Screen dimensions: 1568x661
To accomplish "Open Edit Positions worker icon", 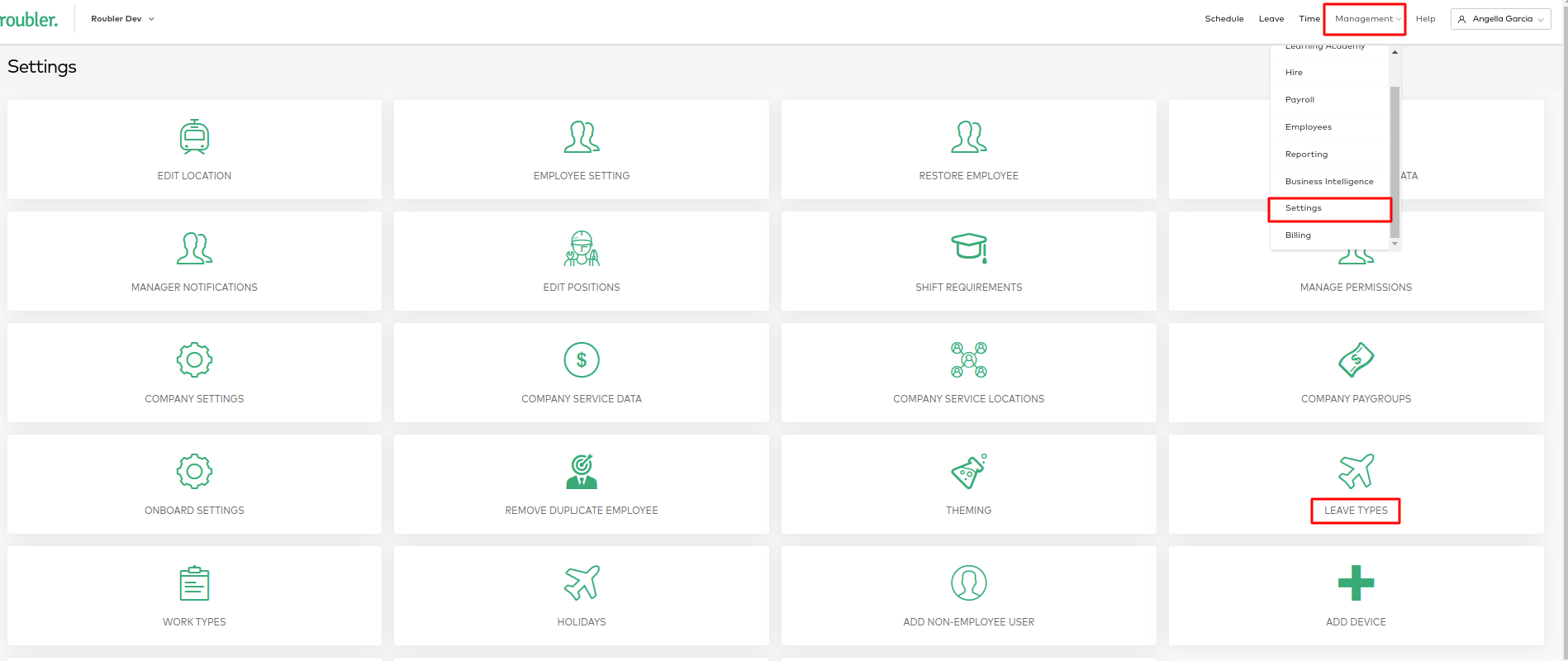I will pos(582,249).
